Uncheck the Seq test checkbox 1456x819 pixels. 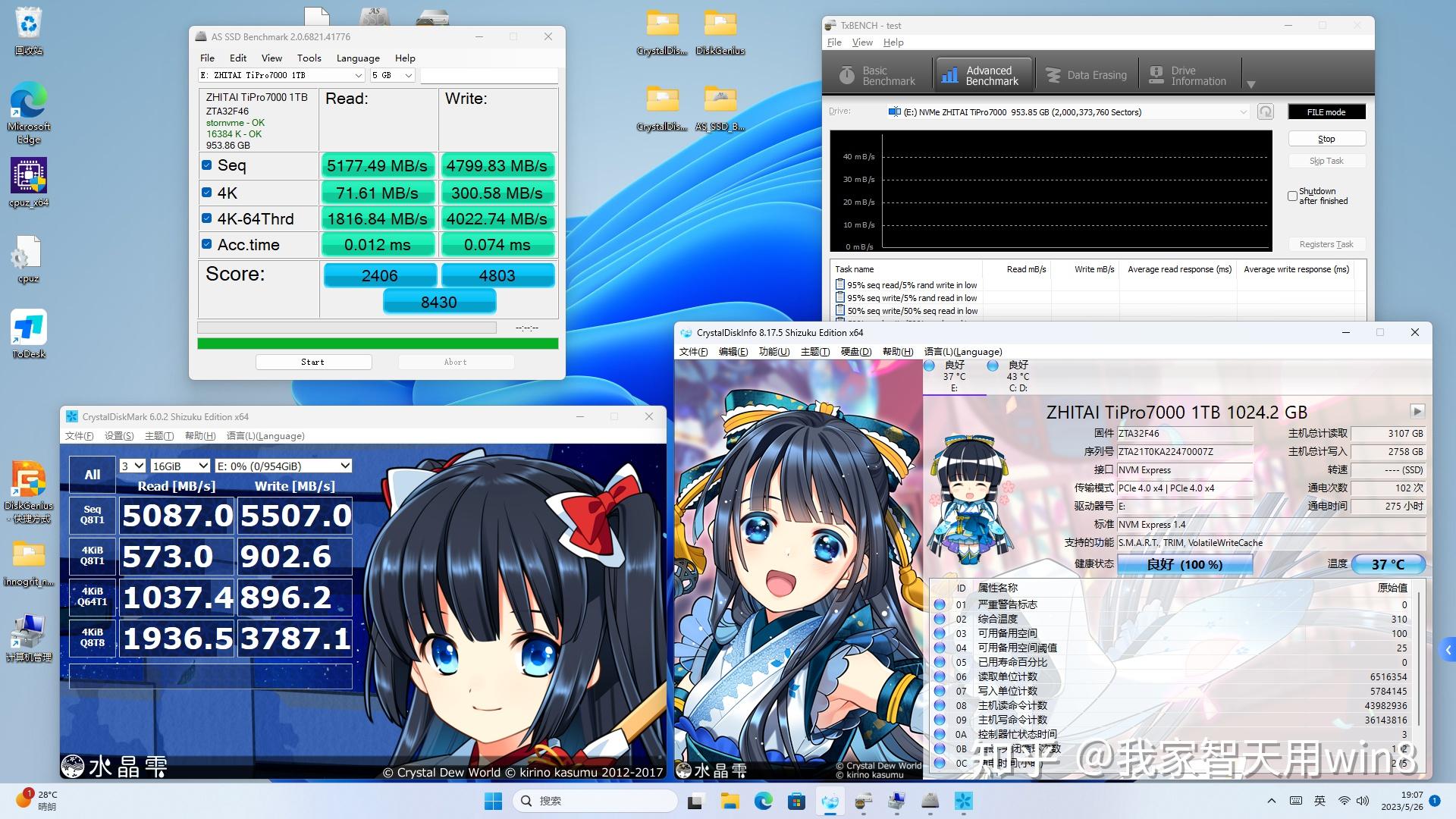(206, 165)
